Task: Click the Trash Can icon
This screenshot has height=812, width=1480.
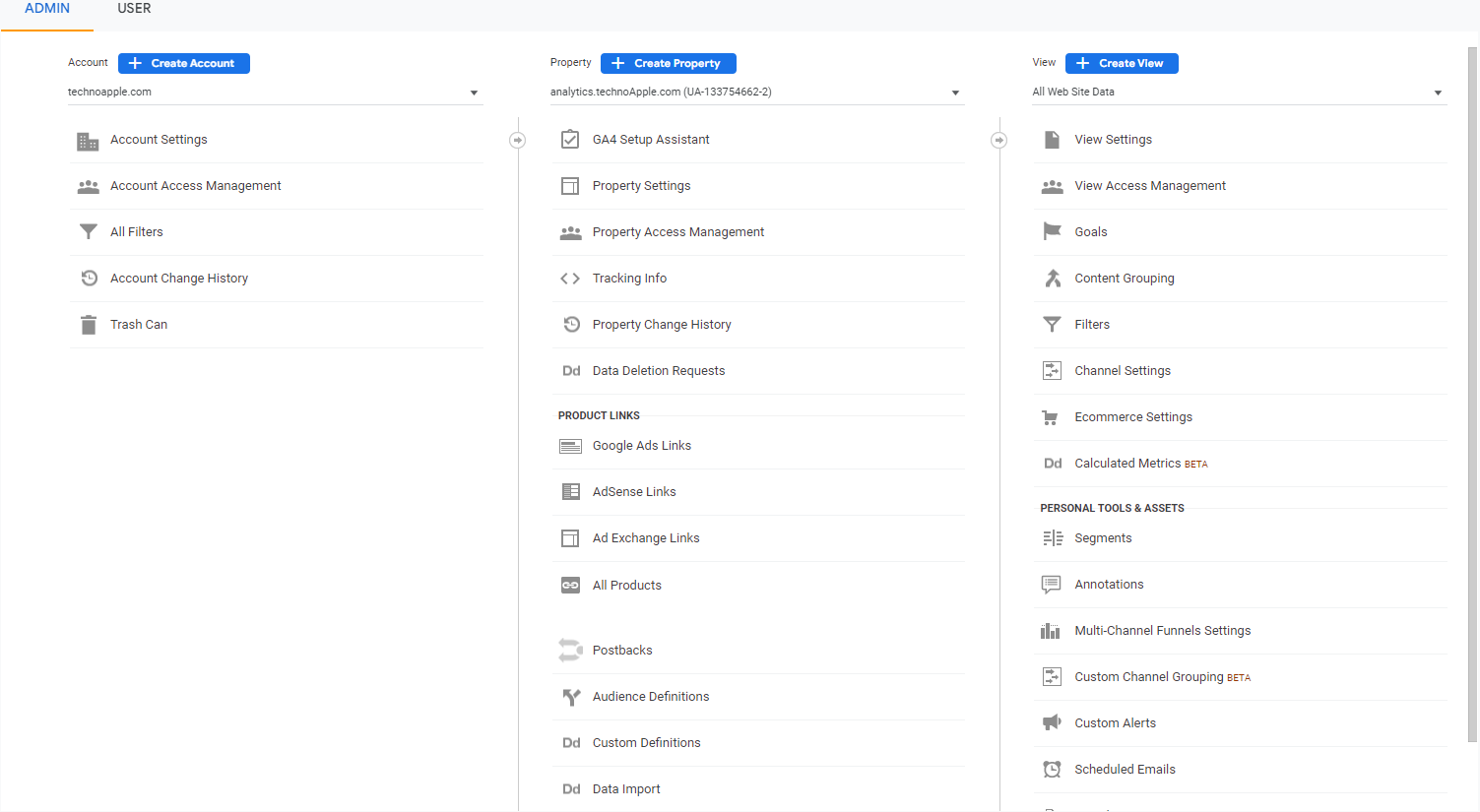Action: (x=88, y=325)
